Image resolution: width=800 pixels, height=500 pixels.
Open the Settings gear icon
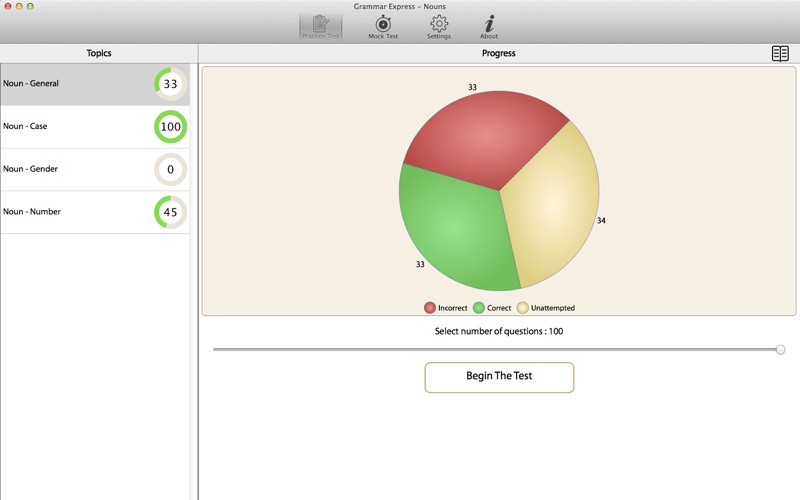(439, 27)
